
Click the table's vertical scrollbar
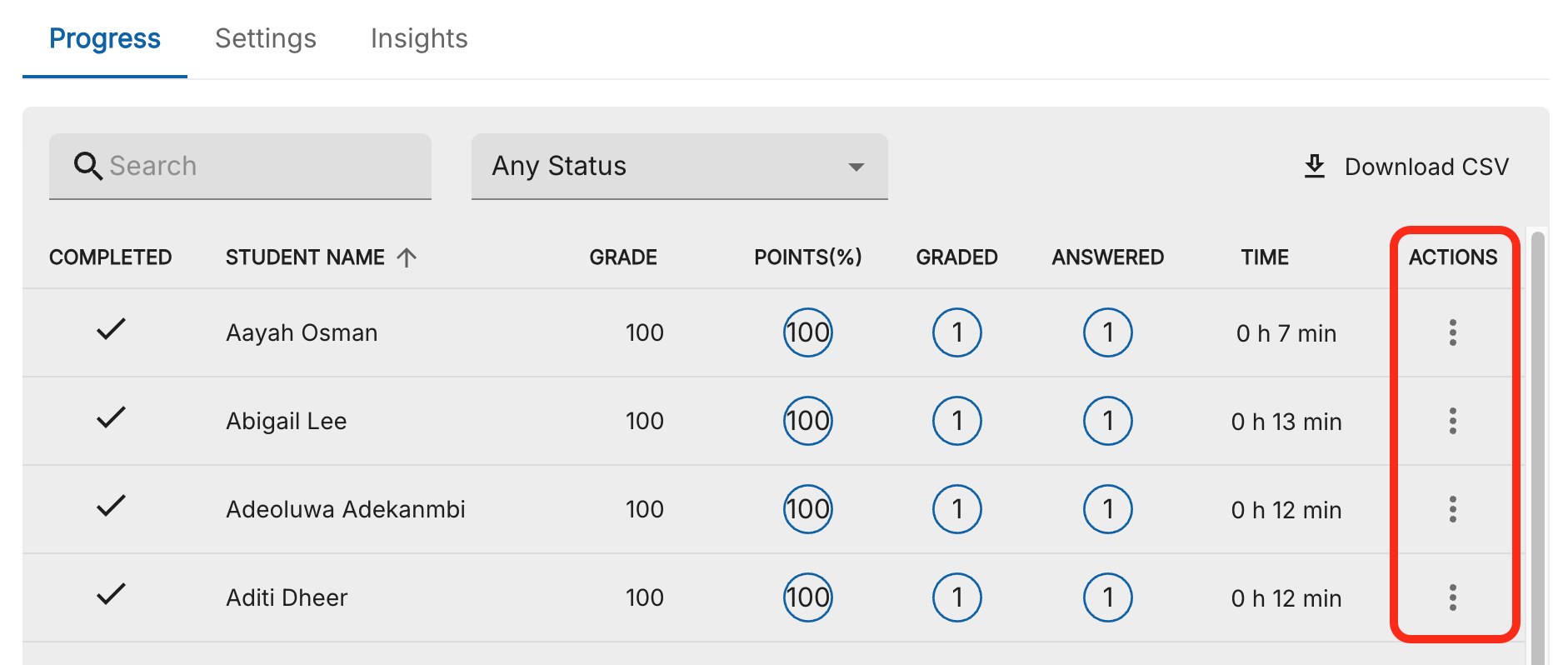coord(1538,447)
